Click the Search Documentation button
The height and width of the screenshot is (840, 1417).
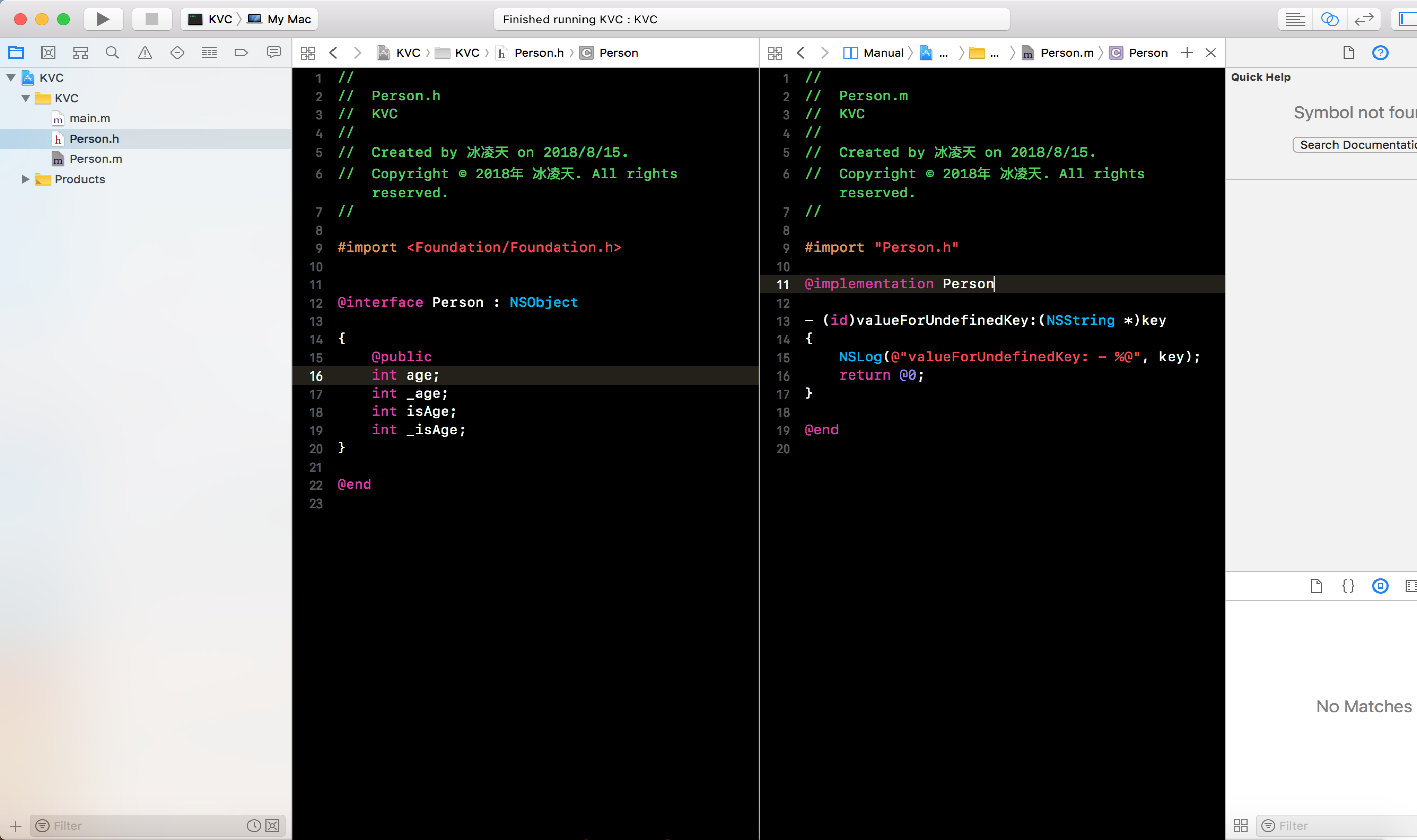[1356, 145]
